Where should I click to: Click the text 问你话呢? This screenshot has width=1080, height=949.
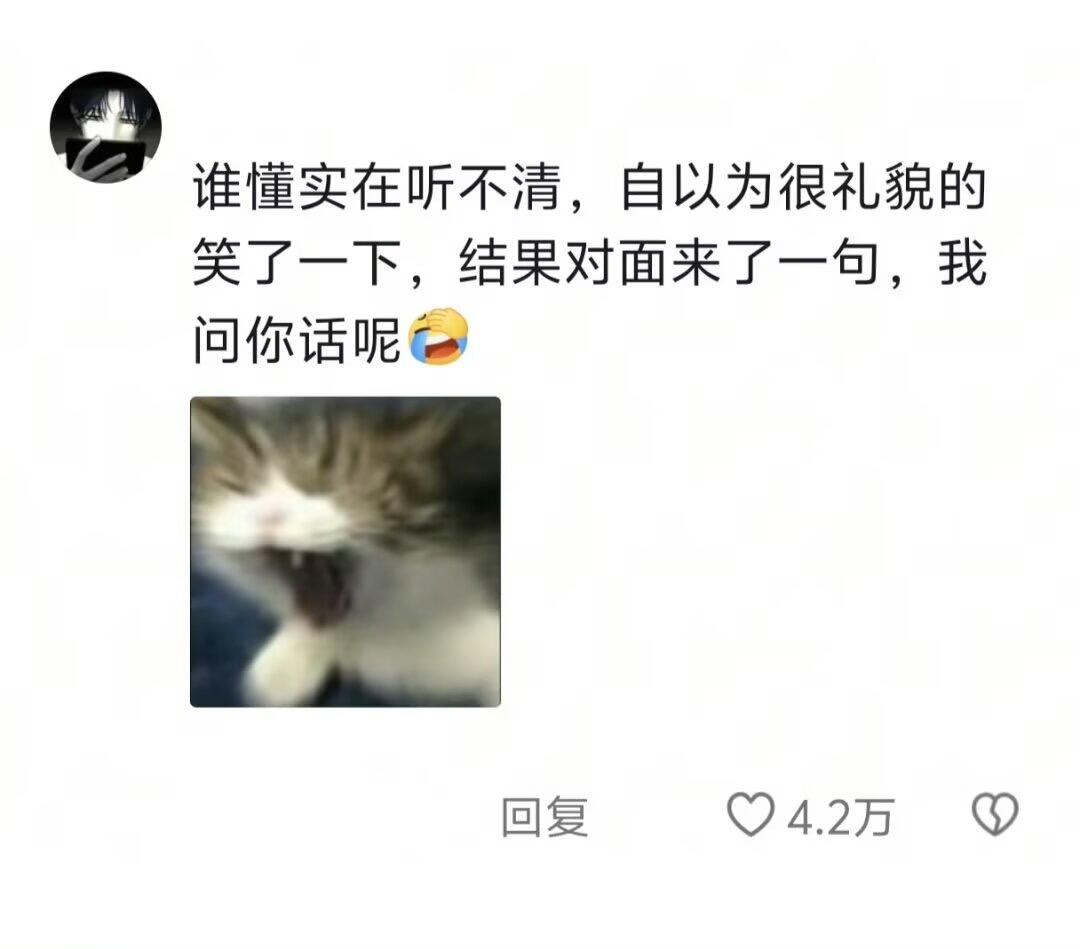pyautogui.click(x=297, y=339)
